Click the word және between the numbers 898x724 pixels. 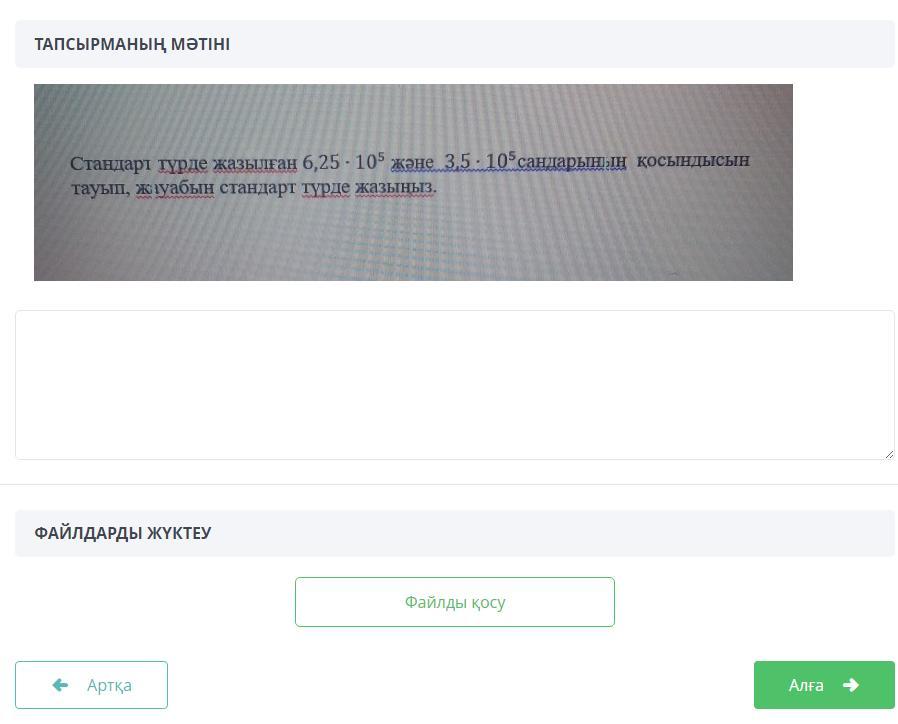(412, 163)
